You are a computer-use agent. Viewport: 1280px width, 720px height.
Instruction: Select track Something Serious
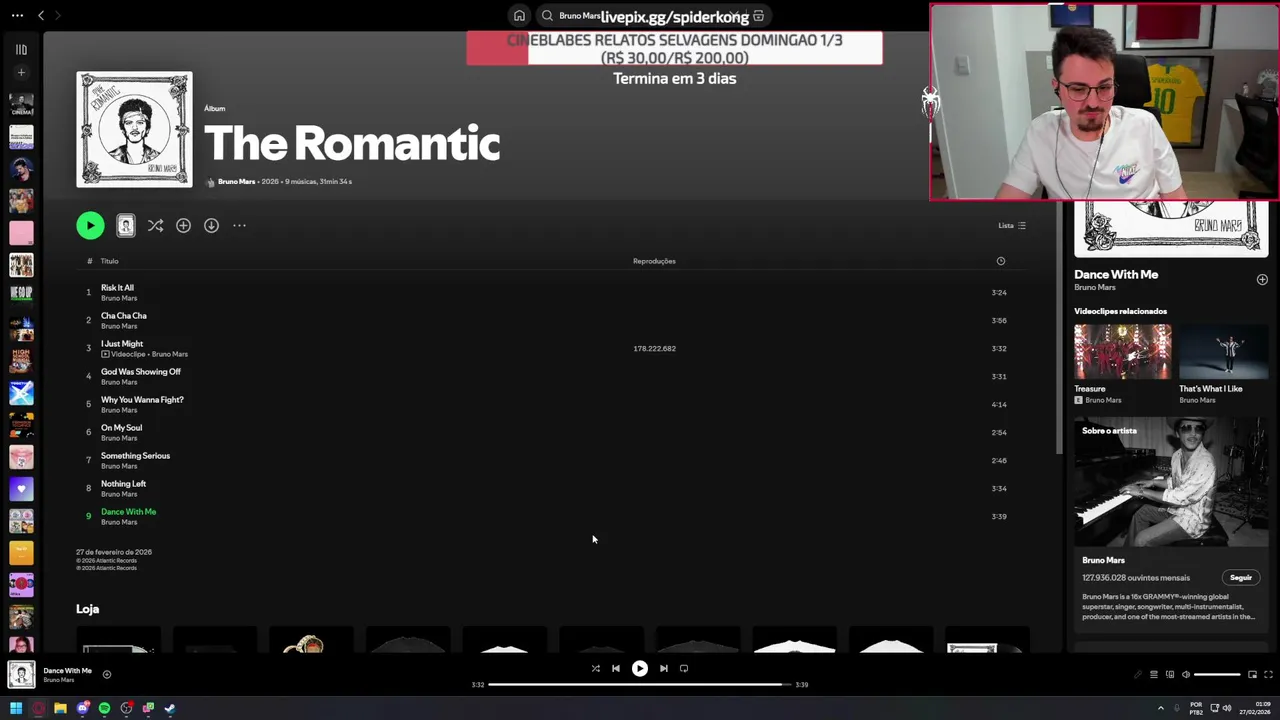pos(553,460)
